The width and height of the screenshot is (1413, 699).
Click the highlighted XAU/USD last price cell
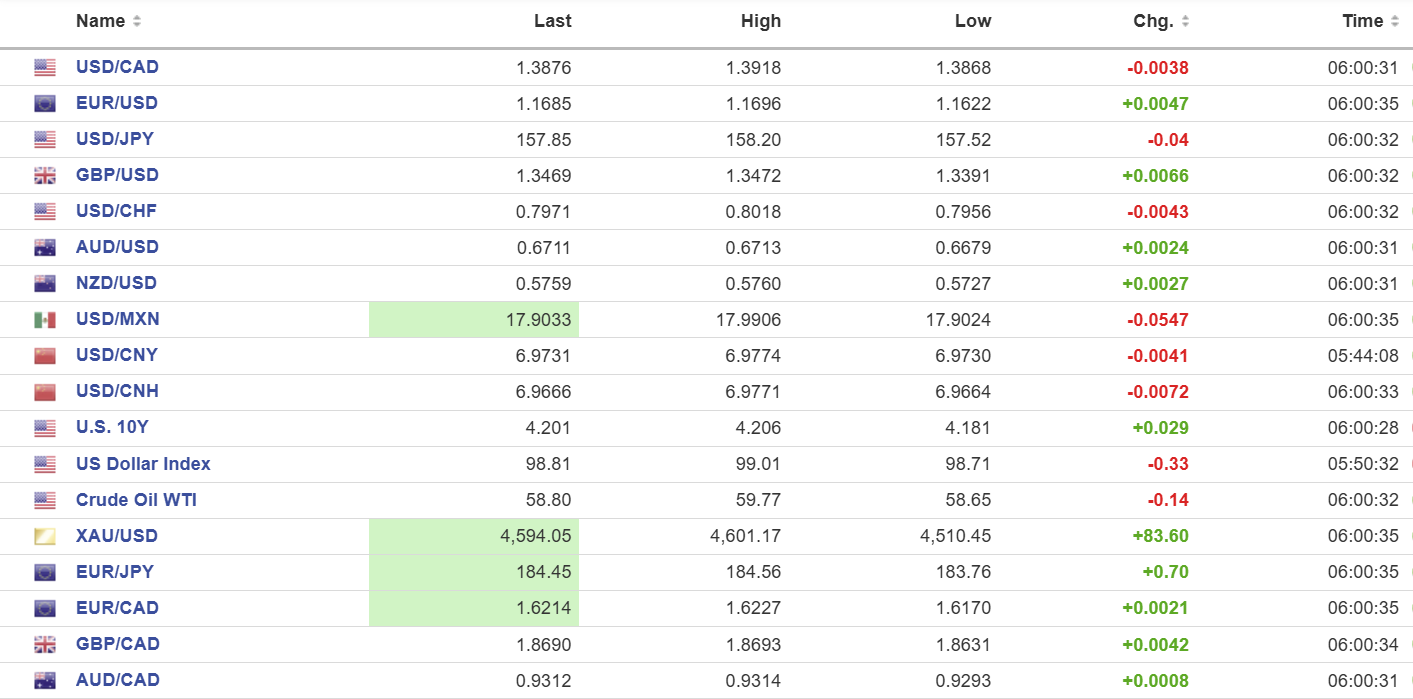[x=474, y=536]
